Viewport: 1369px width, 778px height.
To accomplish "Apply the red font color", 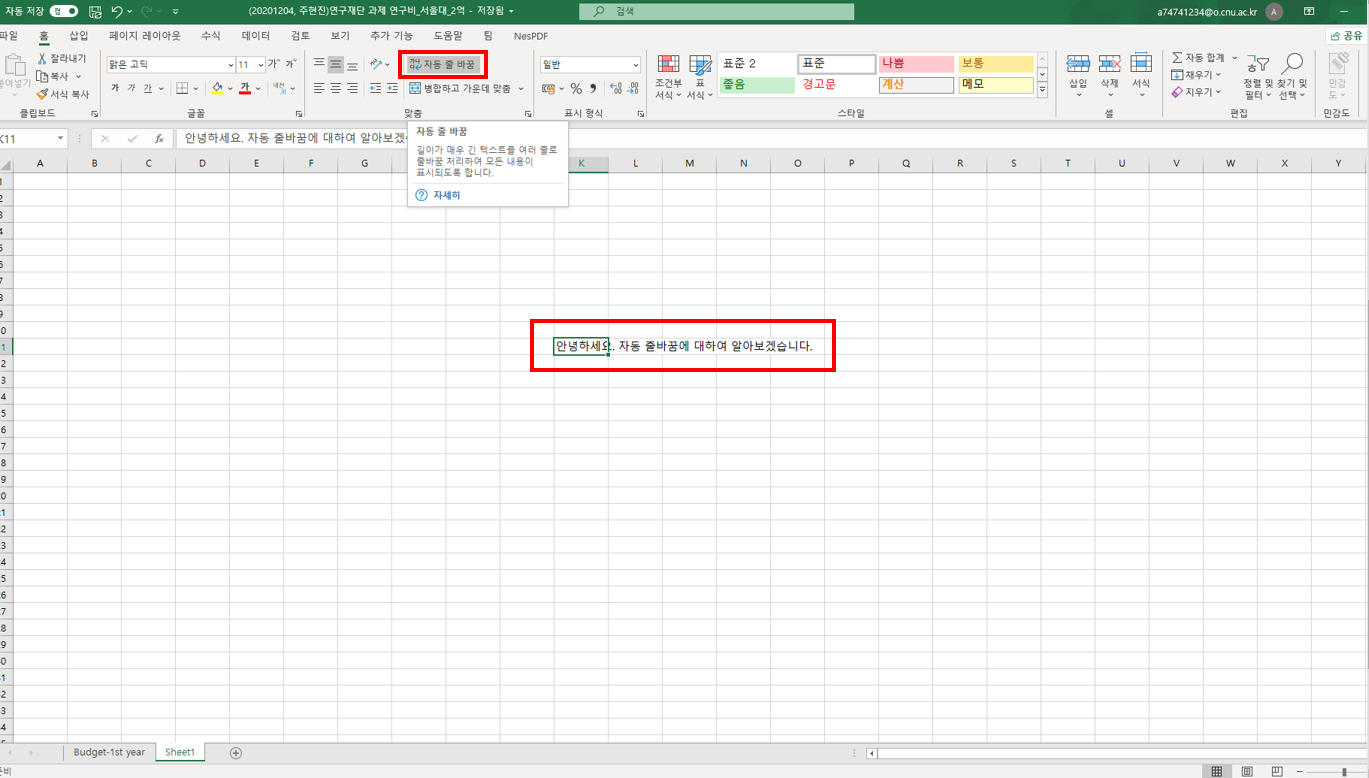I will 245,89.
